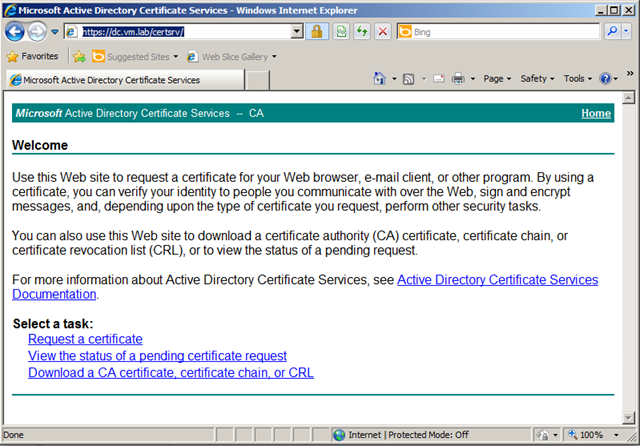Click the Welcome heading text
The height and width of the screenshot is (446, 640).
pos(40,145)
